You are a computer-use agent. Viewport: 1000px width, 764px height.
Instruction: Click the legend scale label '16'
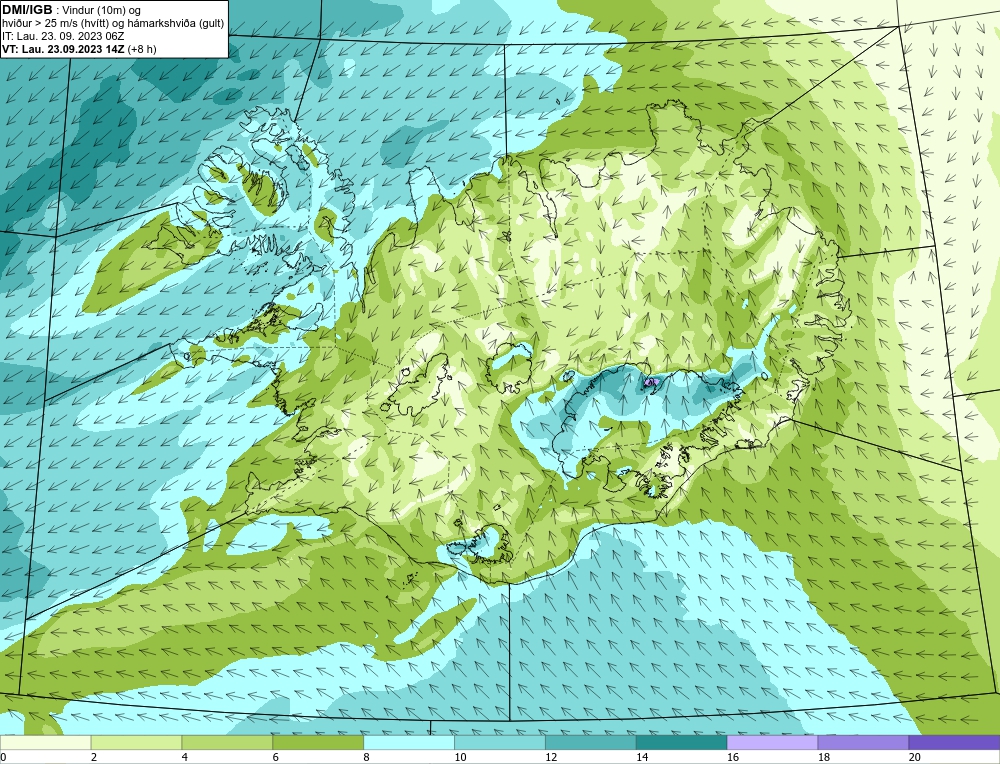click(732, 757)
